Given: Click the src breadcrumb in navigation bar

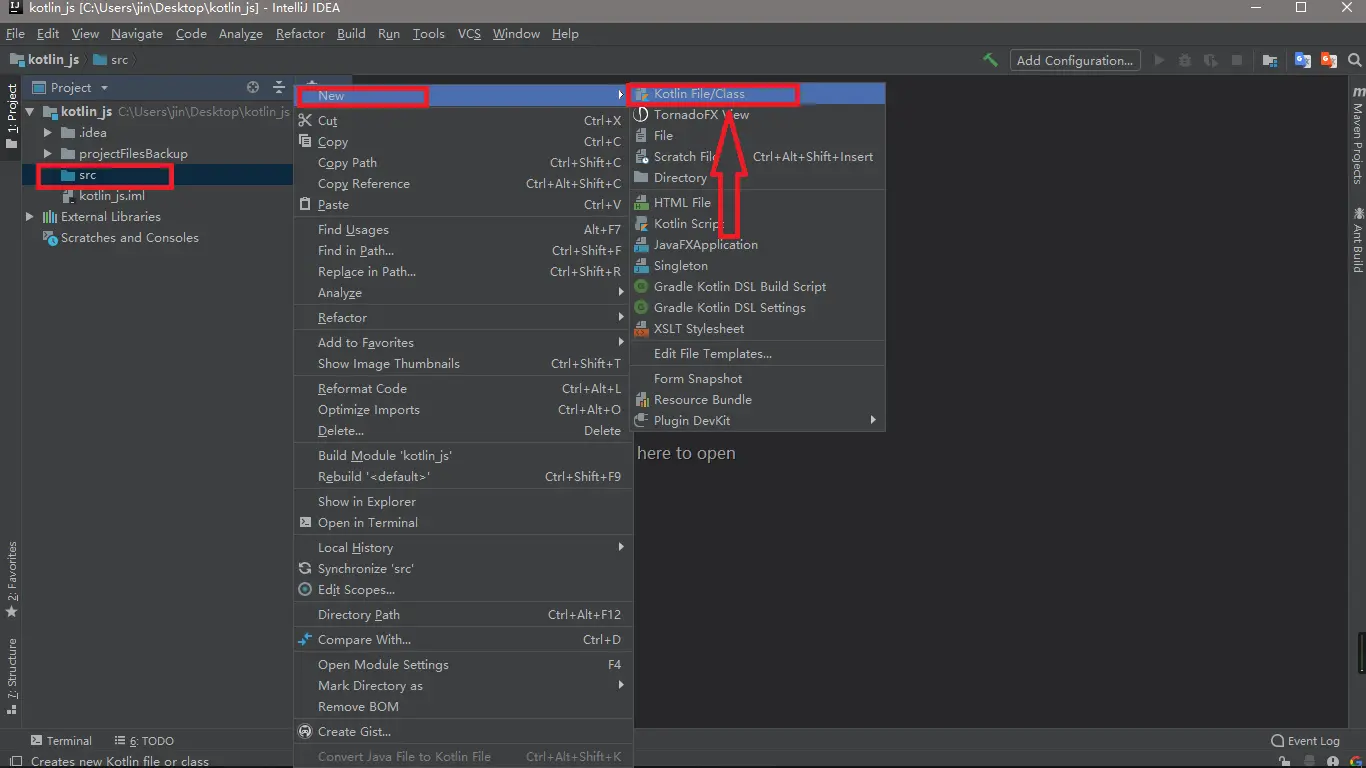Looking at the screenshot, I should coord(111,60).
